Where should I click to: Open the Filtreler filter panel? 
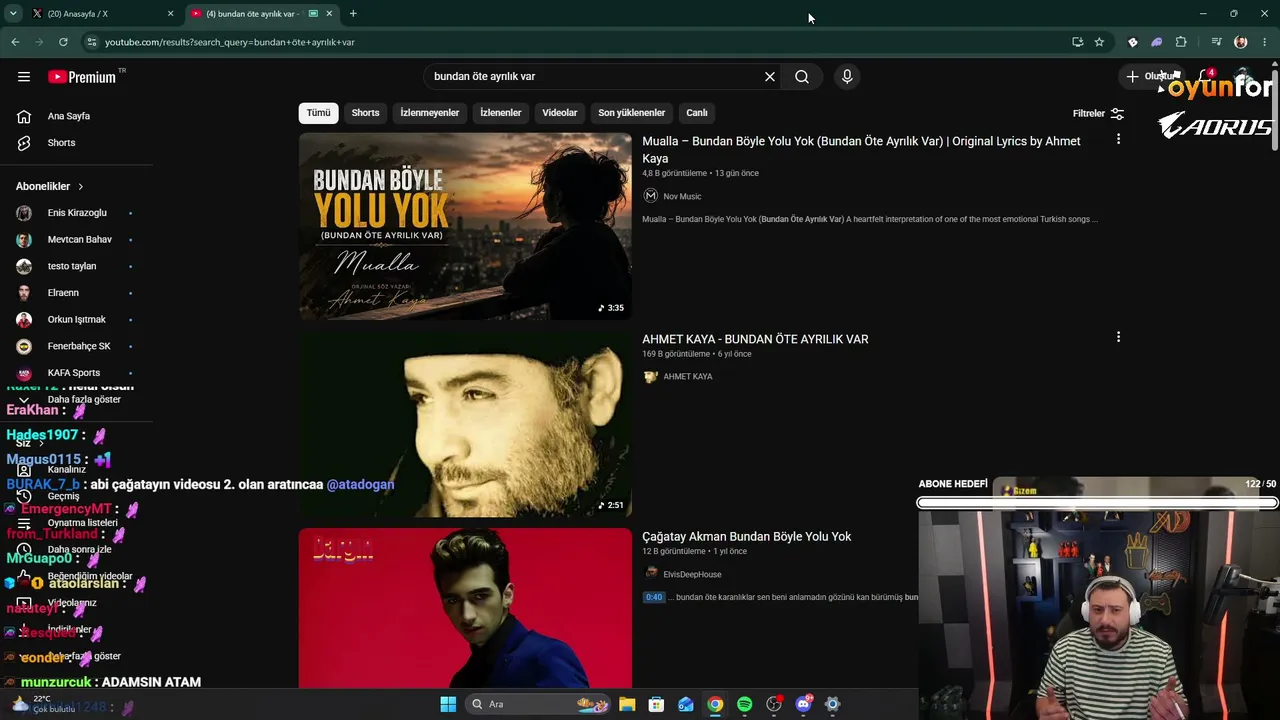tap(1098, 114)
